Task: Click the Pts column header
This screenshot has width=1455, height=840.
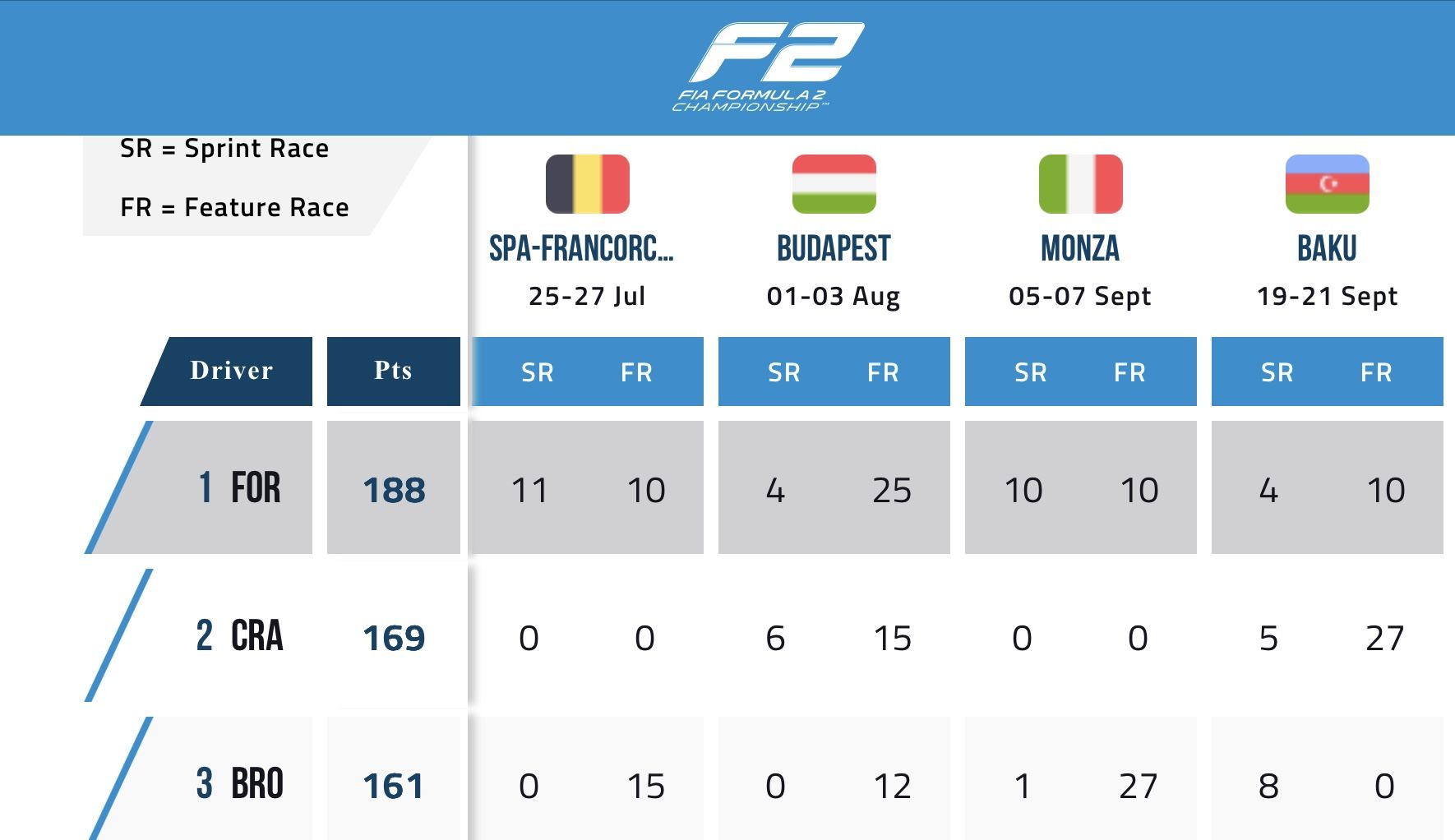Action: pyautogui.click(x=393, y=371)
